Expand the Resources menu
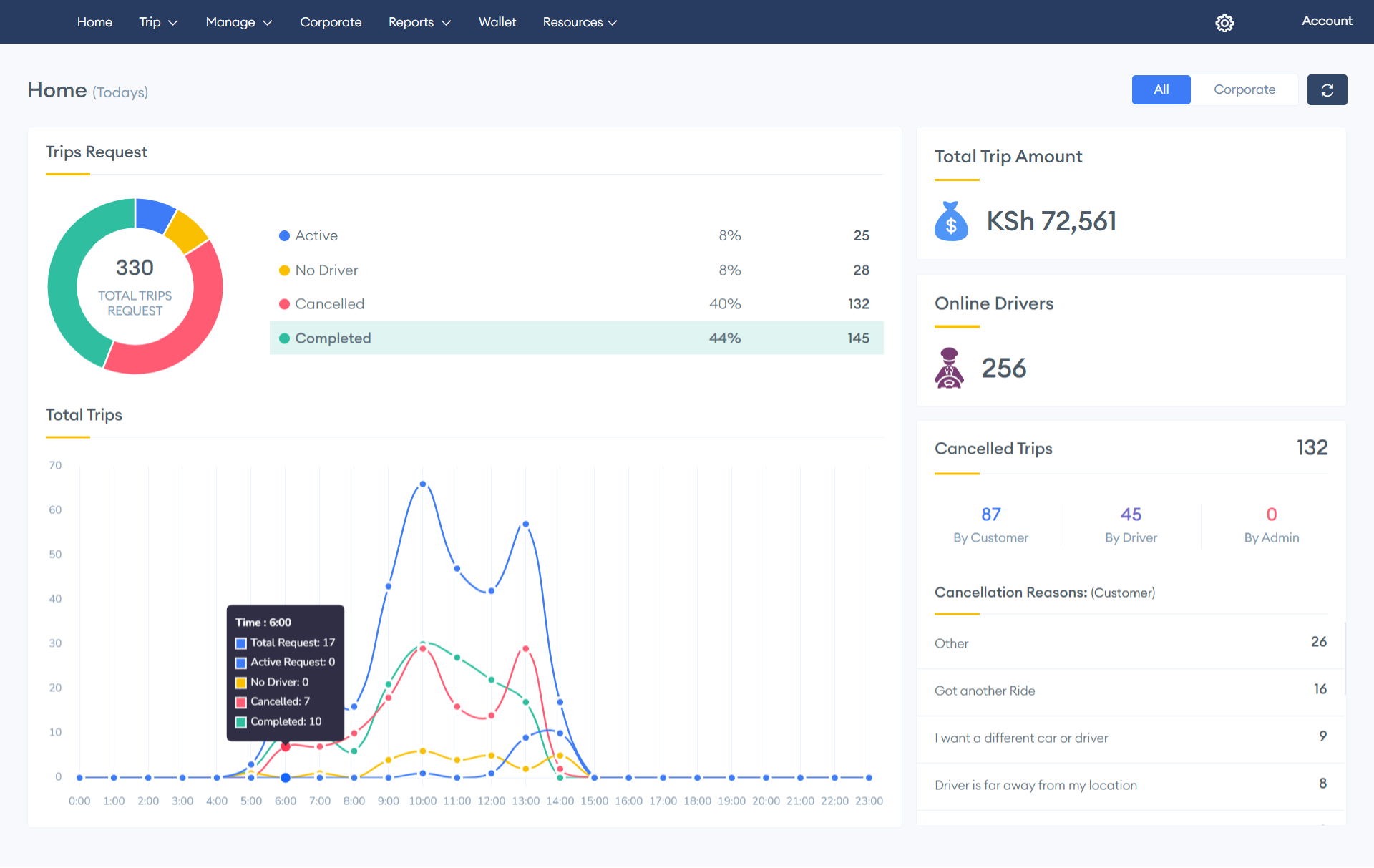The width and height of the screenshot is (1374, 868). click(580, 22)
